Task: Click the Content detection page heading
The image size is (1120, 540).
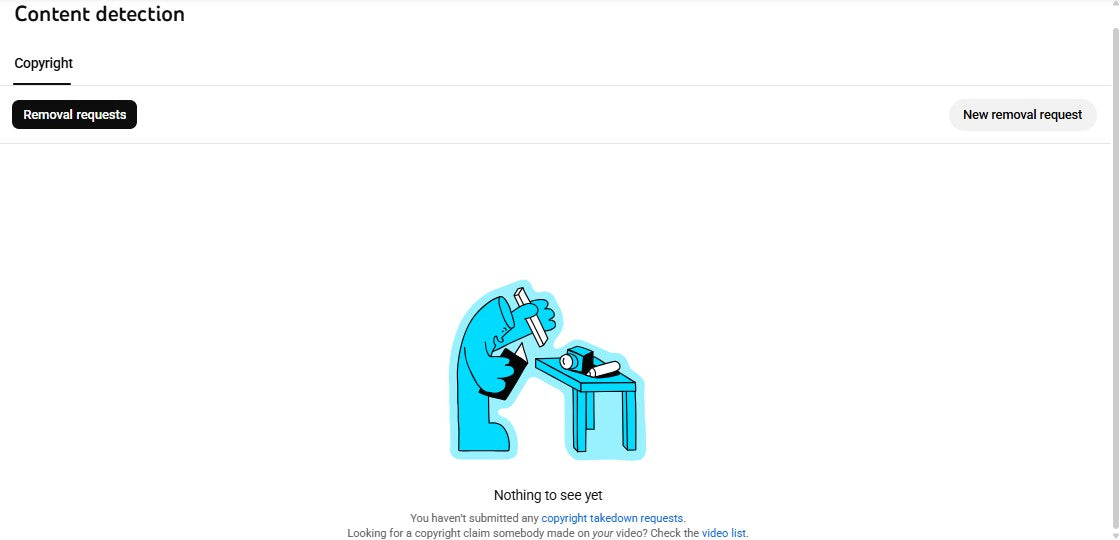Action: pyautogui.click(x=99, y=14)
